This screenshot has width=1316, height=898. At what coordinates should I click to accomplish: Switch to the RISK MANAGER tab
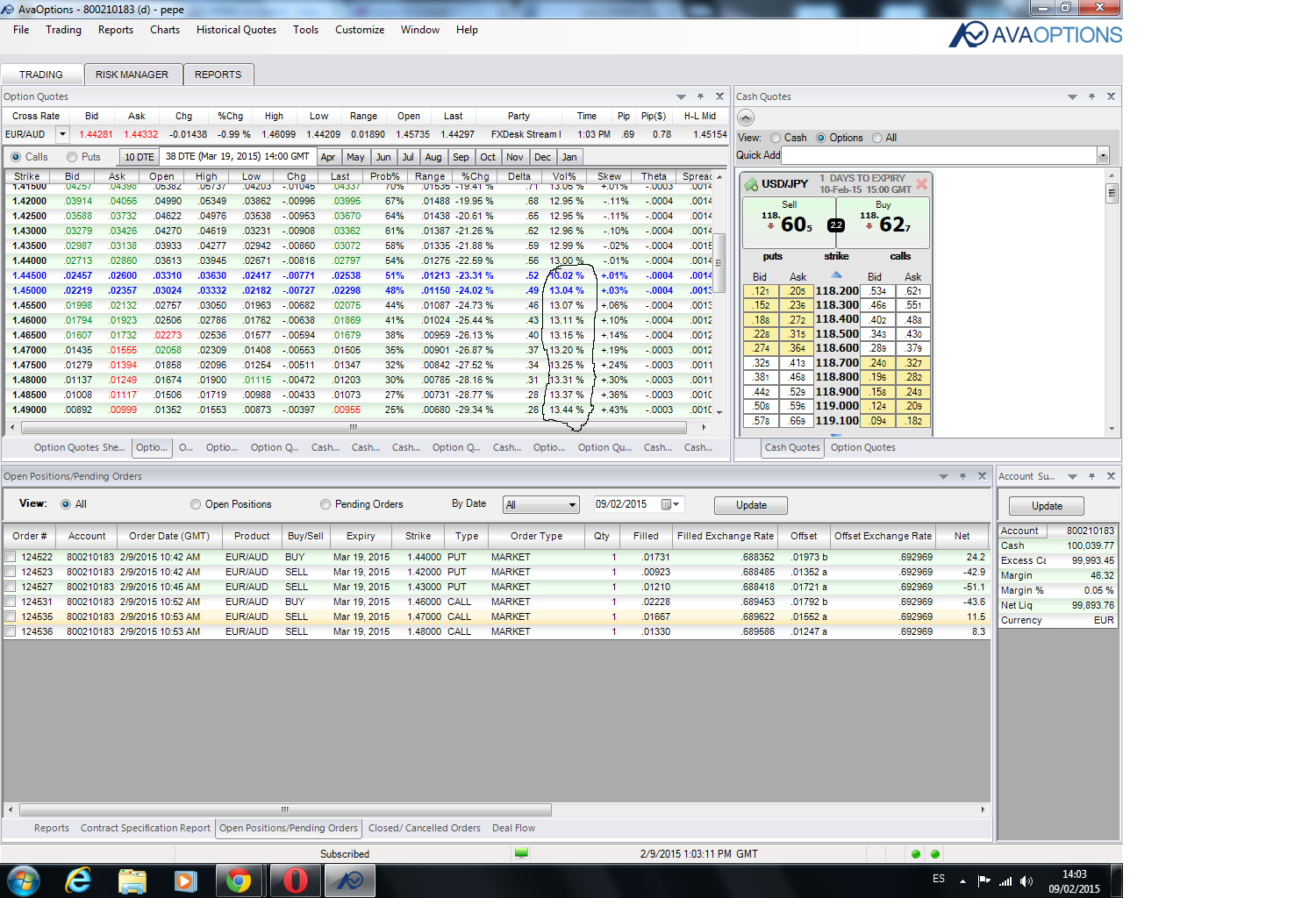[x=132, y=75]
